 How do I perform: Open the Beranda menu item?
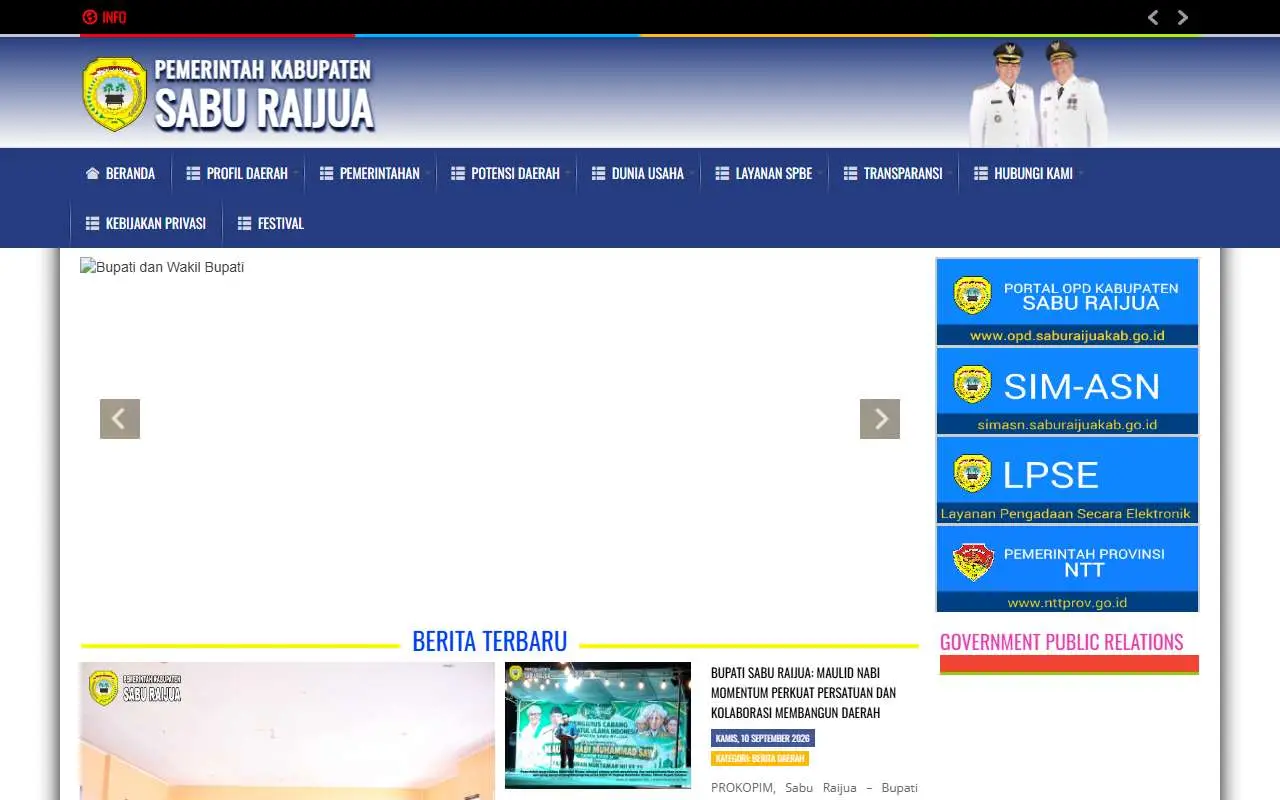[x=121, y=173]
